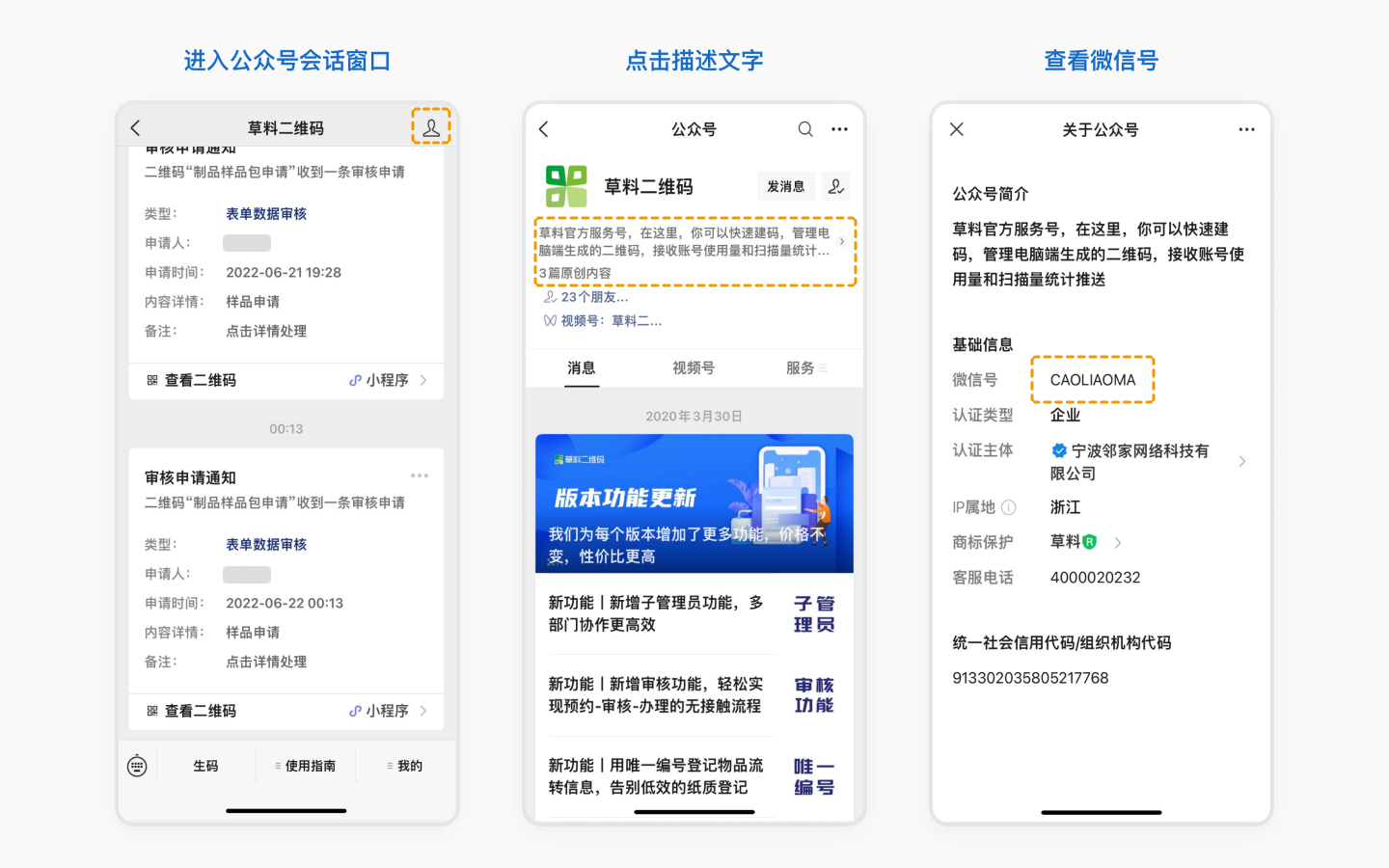Open article 用唯一编号登记物品流转信息

(x=656, y=776)
